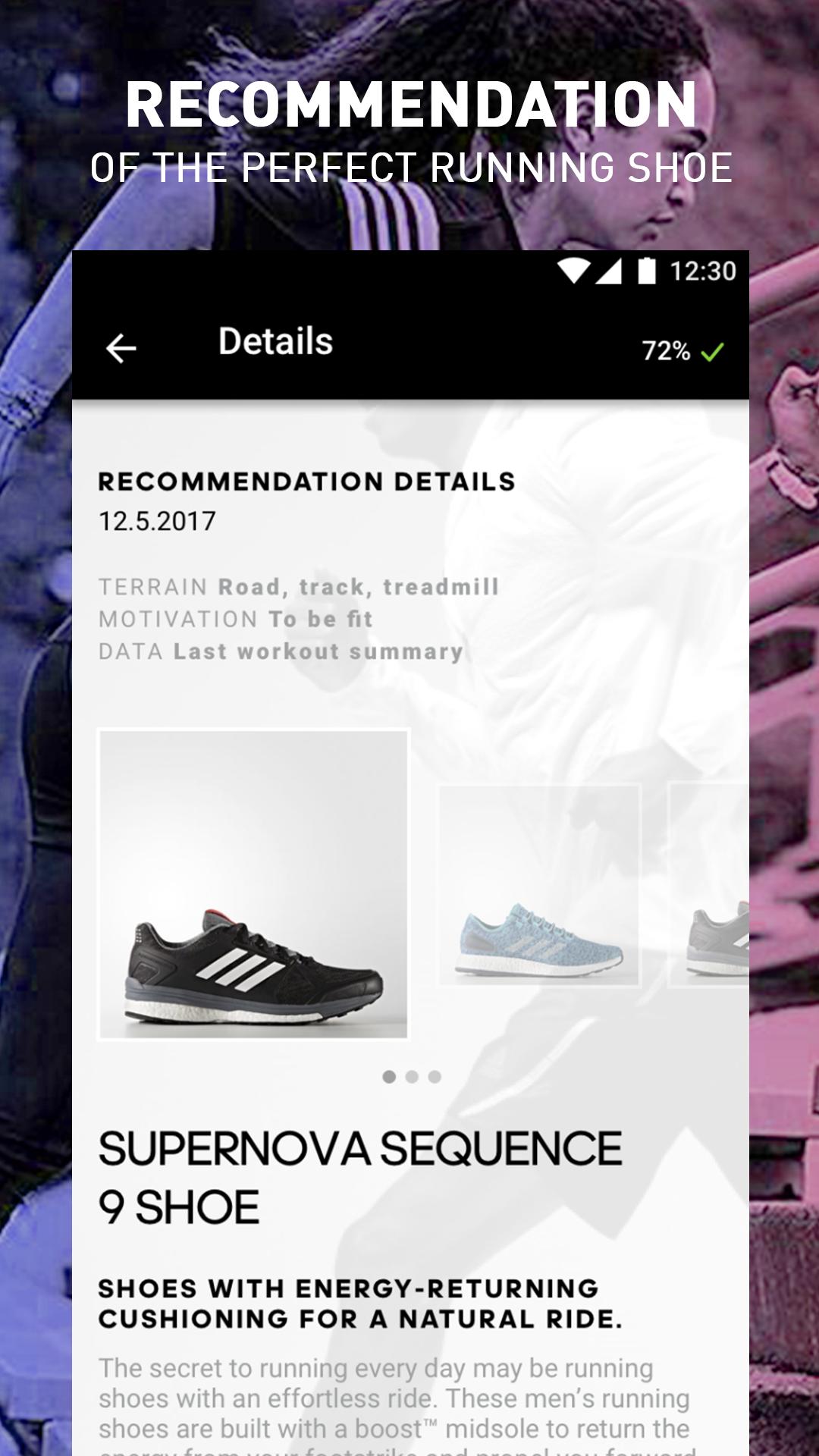Open the Last workout summary data line

pos(281,651)
